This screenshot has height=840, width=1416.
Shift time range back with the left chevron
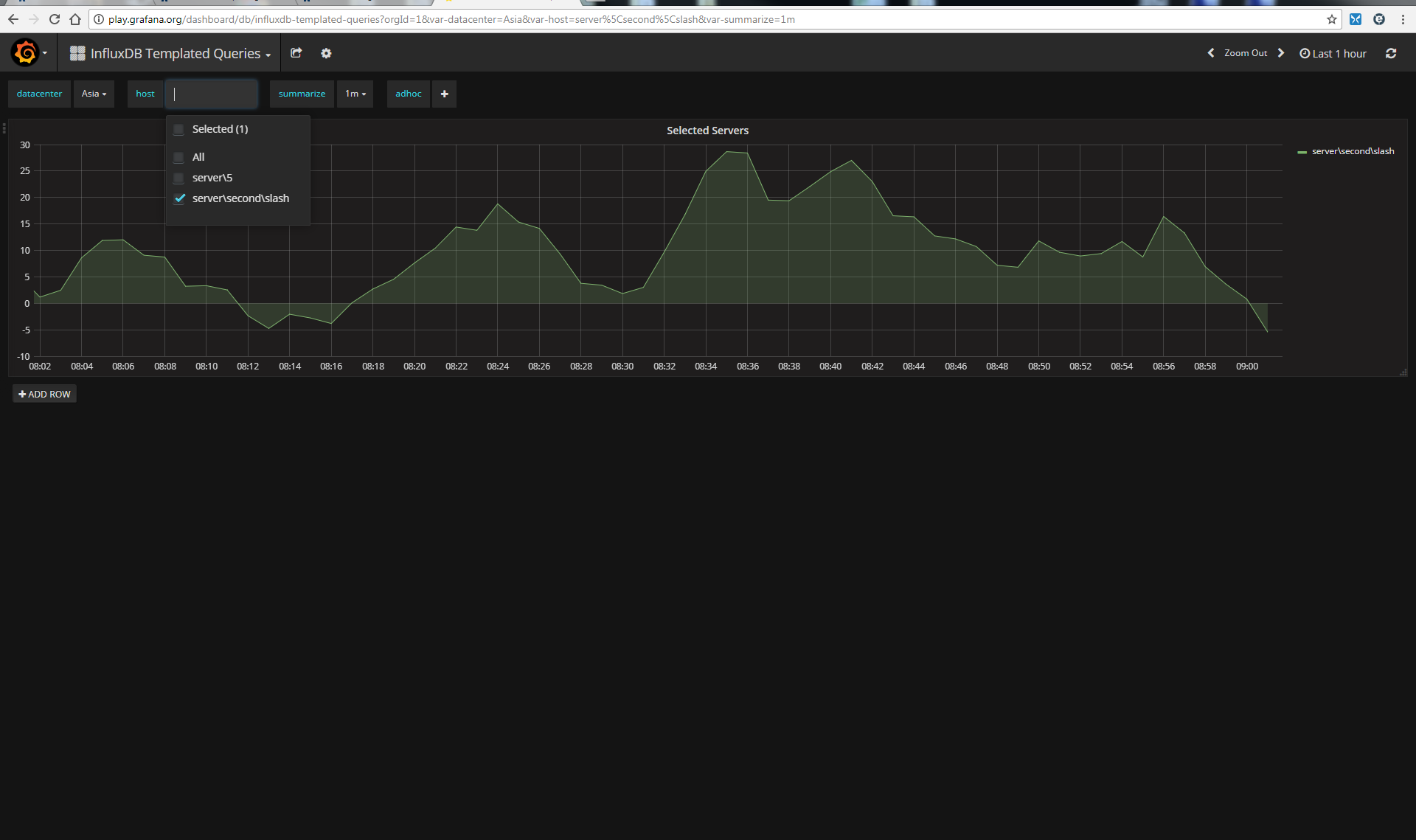(1210, 52)
